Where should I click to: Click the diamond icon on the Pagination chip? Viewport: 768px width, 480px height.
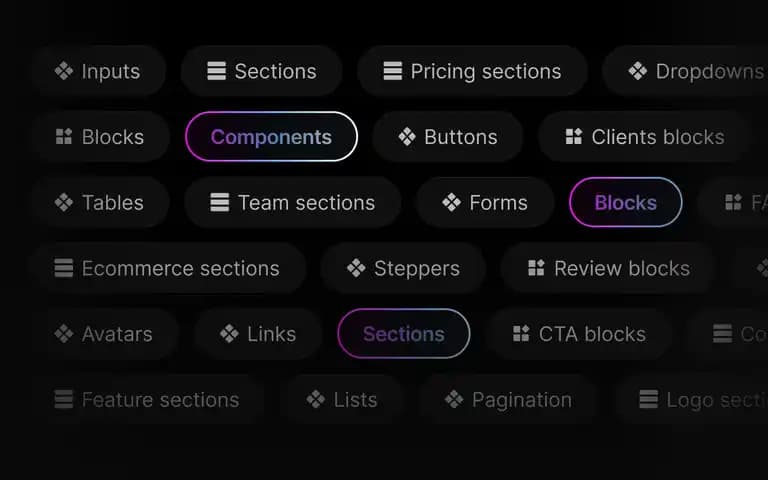[454, 399]
